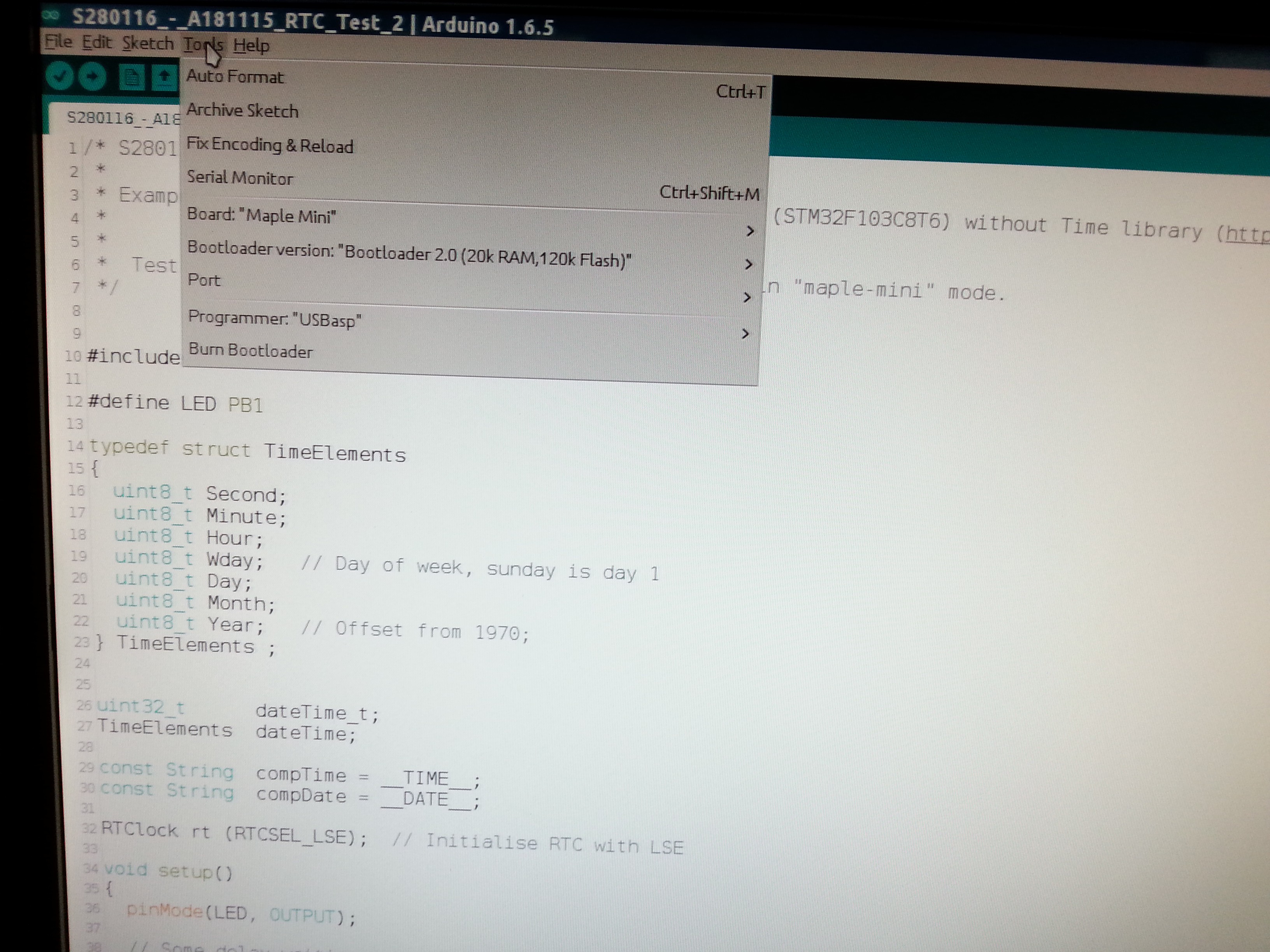The height and width of the screenshot is (952, 1270).
Task: Click "TimeElements dateTime;" line
Action: (x=227, y=731)
